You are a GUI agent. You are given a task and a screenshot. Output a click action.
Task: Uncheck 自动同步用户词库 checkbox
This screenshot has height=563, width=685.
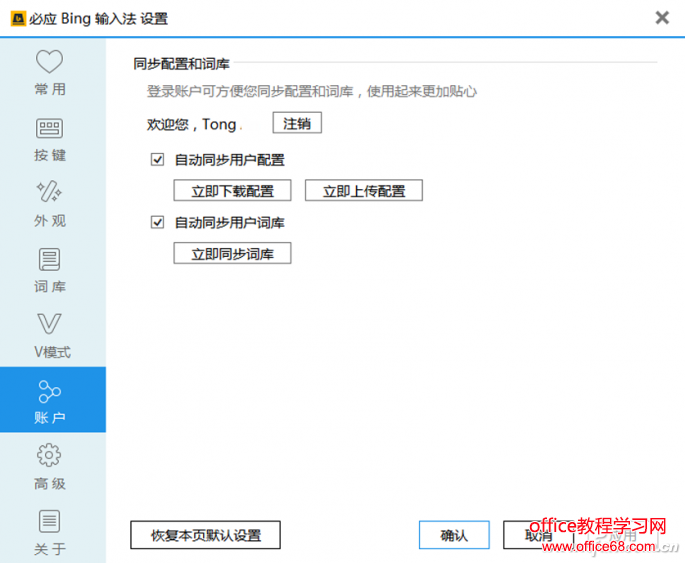[157, 222]
